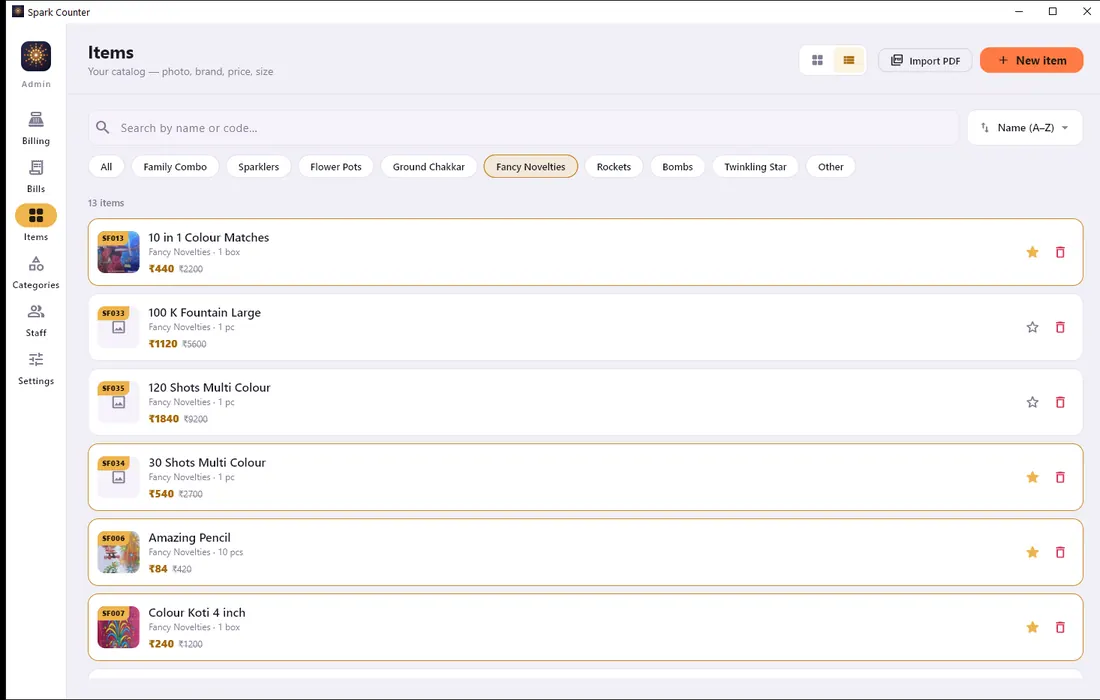Click the 100 K Fountain Large placeholder image
Viewport: 1100px width, 700px height.
pos(119,327)
